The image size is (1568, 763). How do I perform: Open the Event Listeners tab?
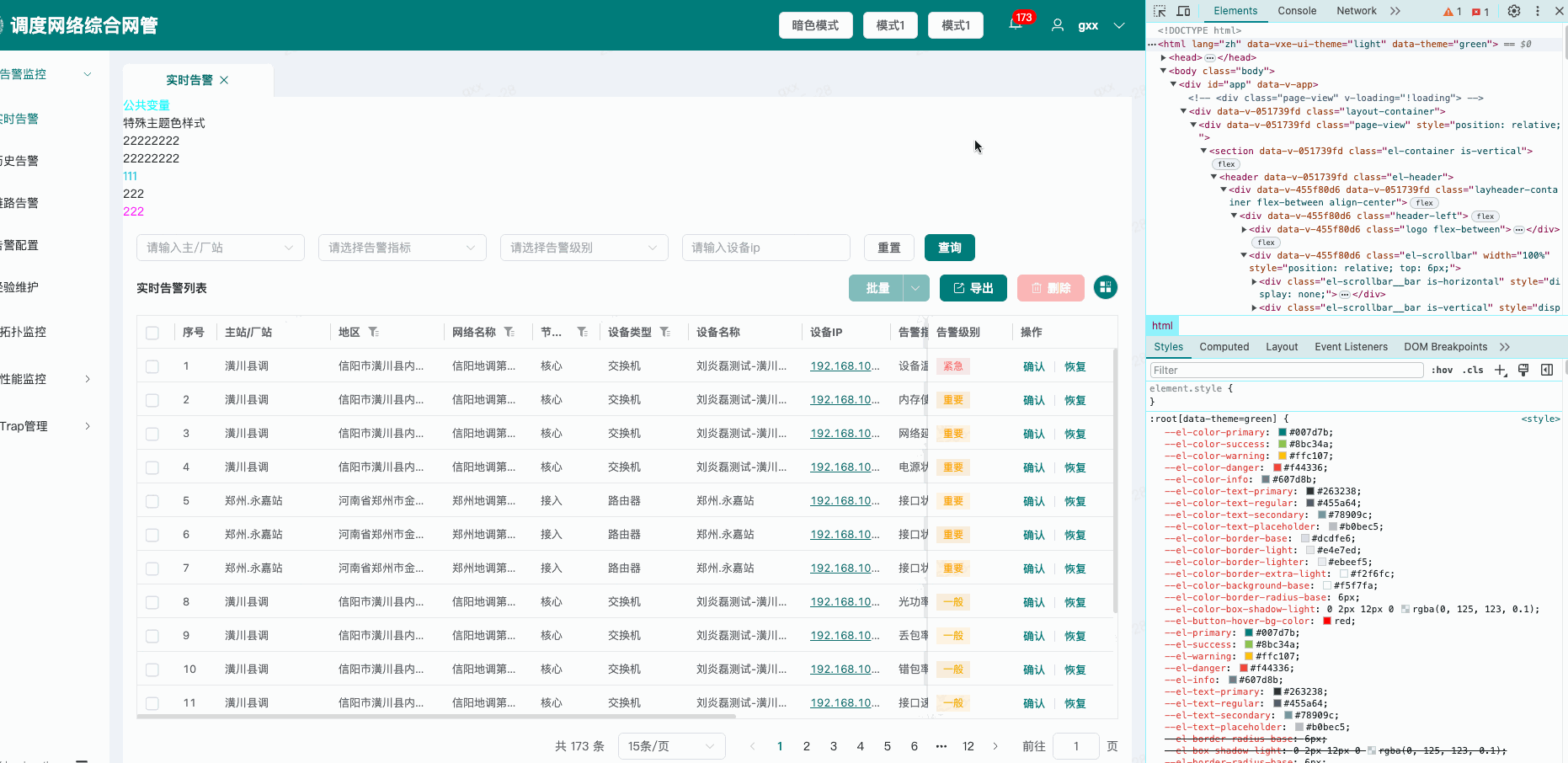1351,347
